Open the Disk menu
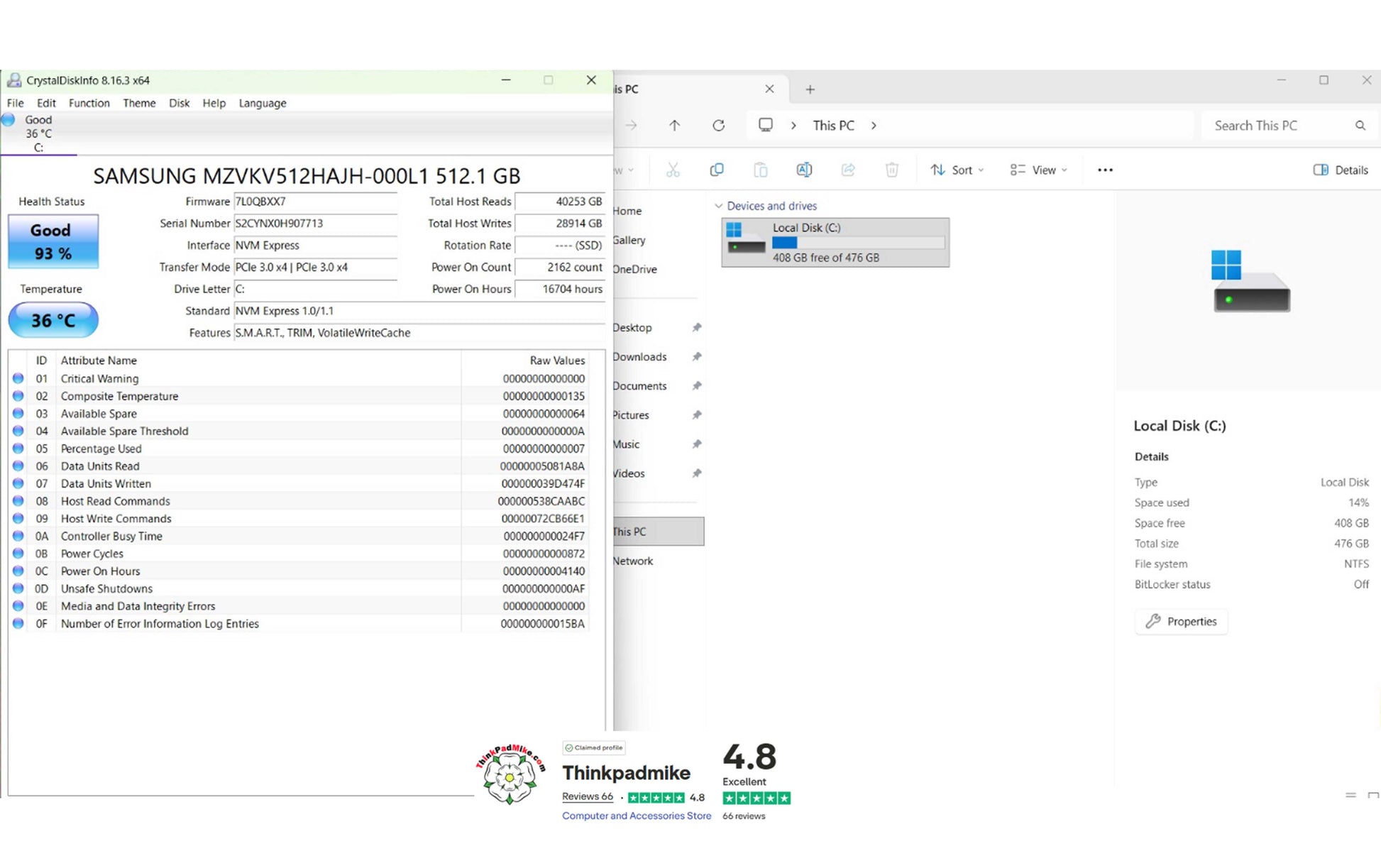Viewport: 1381px width, 868px height. click(179, 103)
